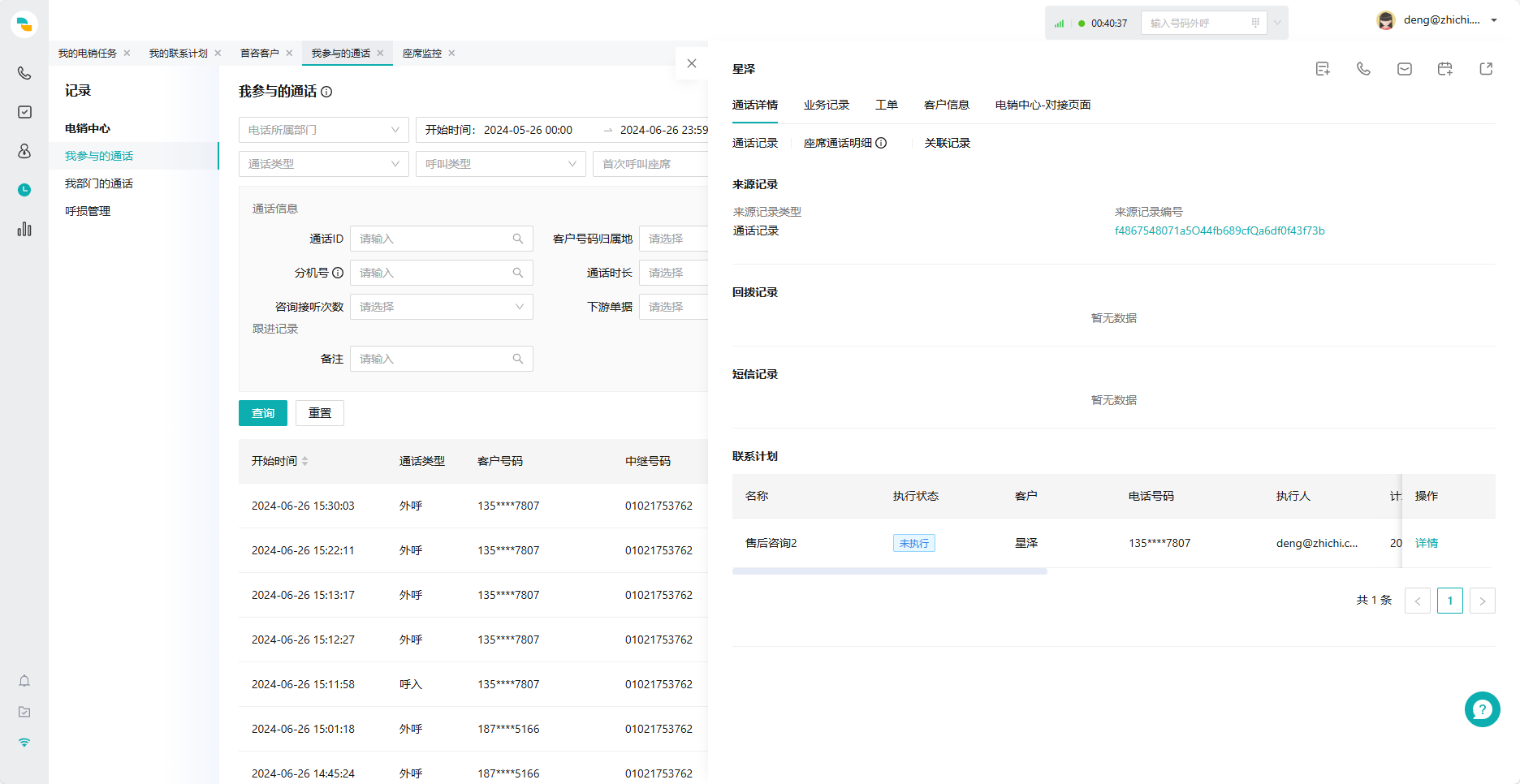Expand the account menu arrow by deng@zhichi
This screenshot has height=784, width=1520.
point(1494,20)
